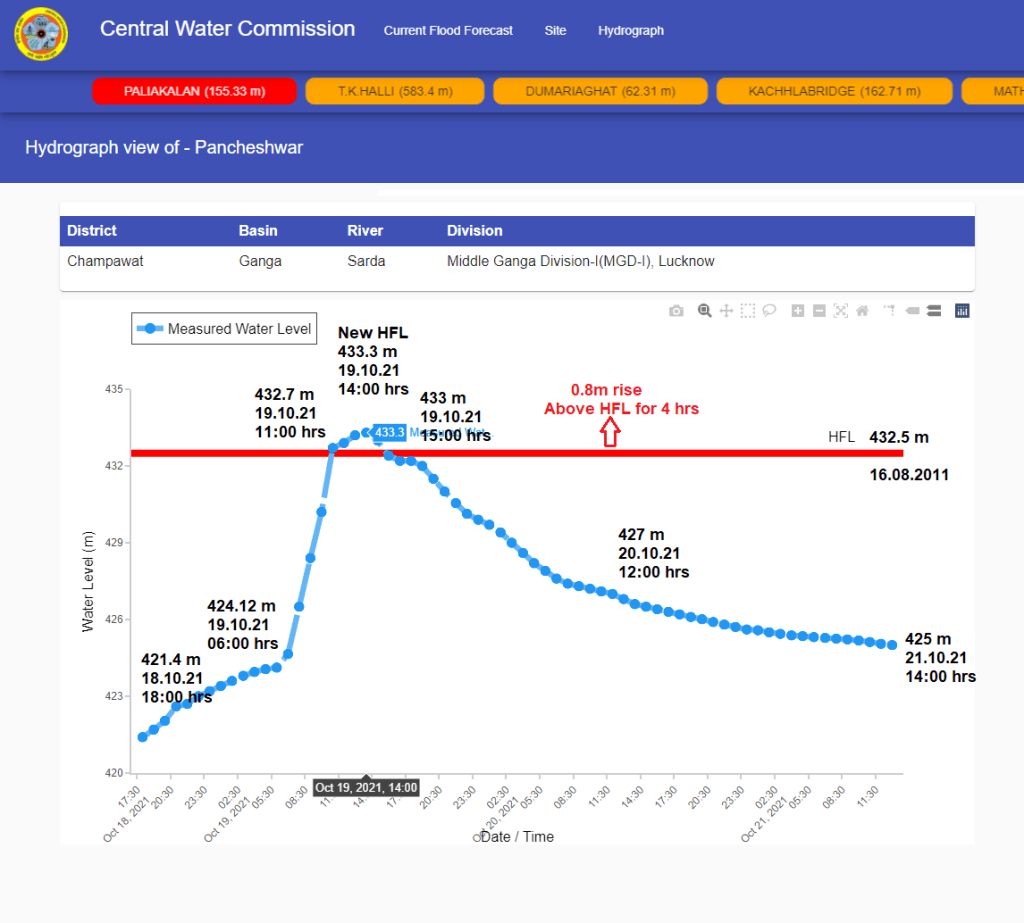Click the Zoom In plus icon

(x=798, y=311)
